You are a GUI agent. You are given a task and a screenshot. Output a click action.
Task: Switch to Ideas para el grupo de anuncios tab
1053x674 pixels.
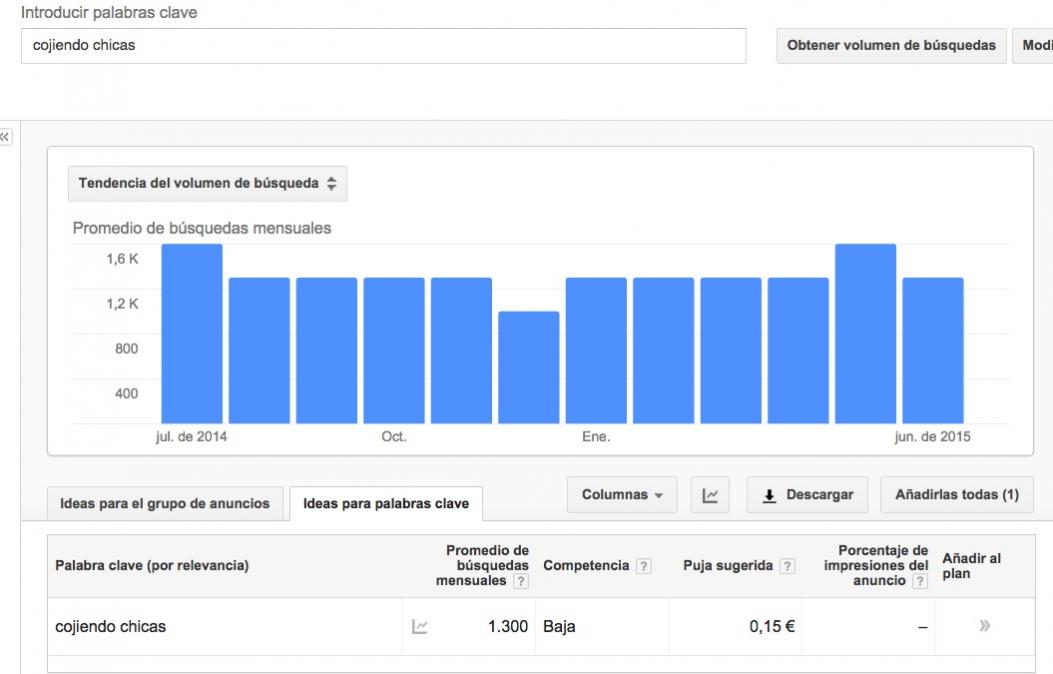click(x=165, y=503)
